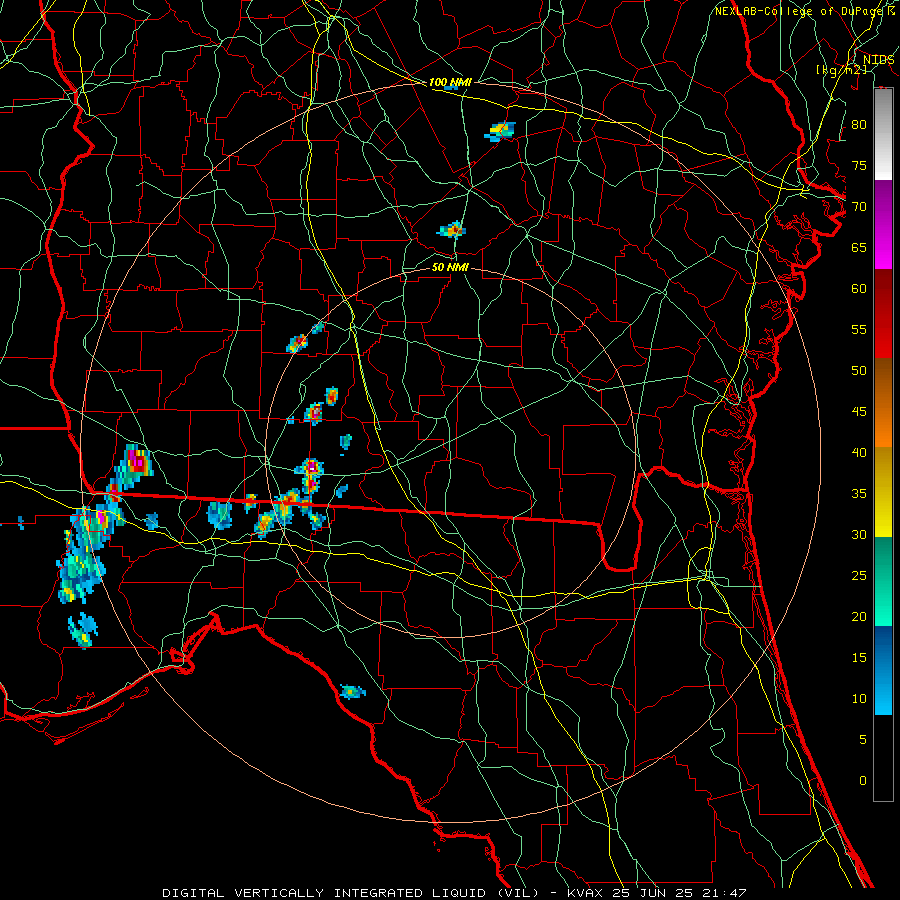Click the 70 value on the scale

click(x=859, y=207)
